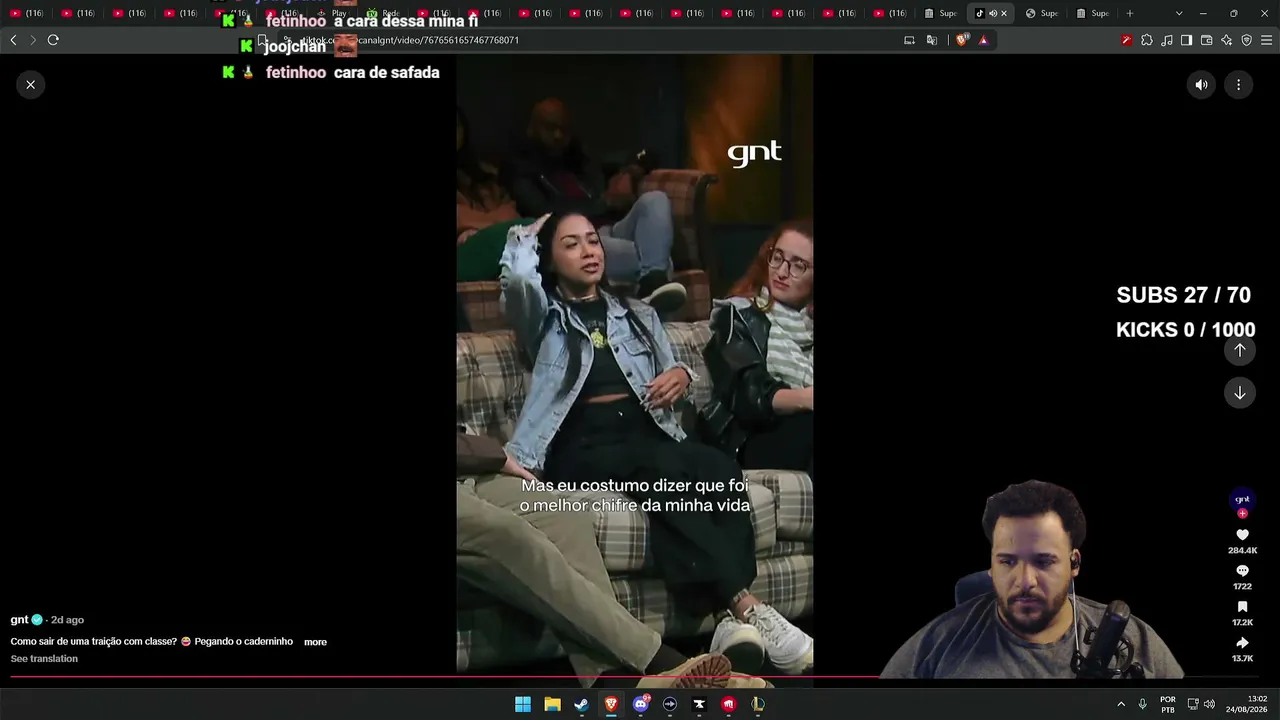Open the tab search dropdown chevron

(x=1179, y=13)
